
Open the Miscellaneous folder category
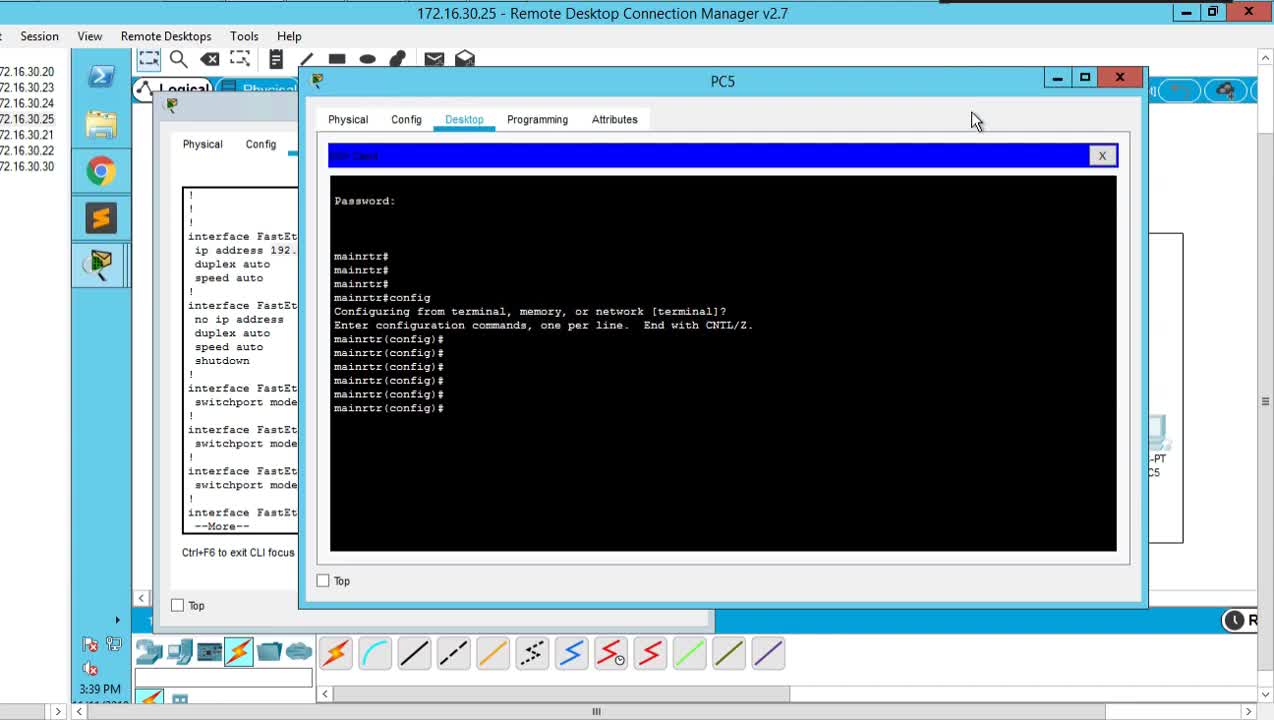tap(269, 653)
